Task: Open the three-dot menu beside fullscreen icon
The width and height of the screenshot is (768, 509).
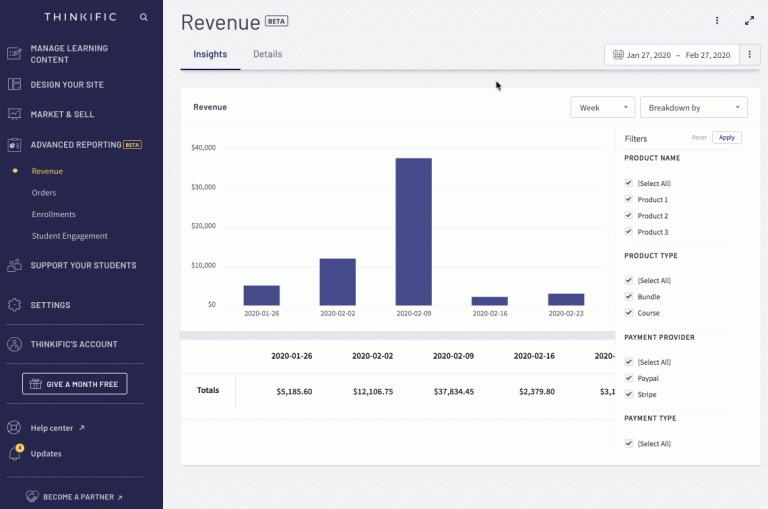Action: point(717,20)
